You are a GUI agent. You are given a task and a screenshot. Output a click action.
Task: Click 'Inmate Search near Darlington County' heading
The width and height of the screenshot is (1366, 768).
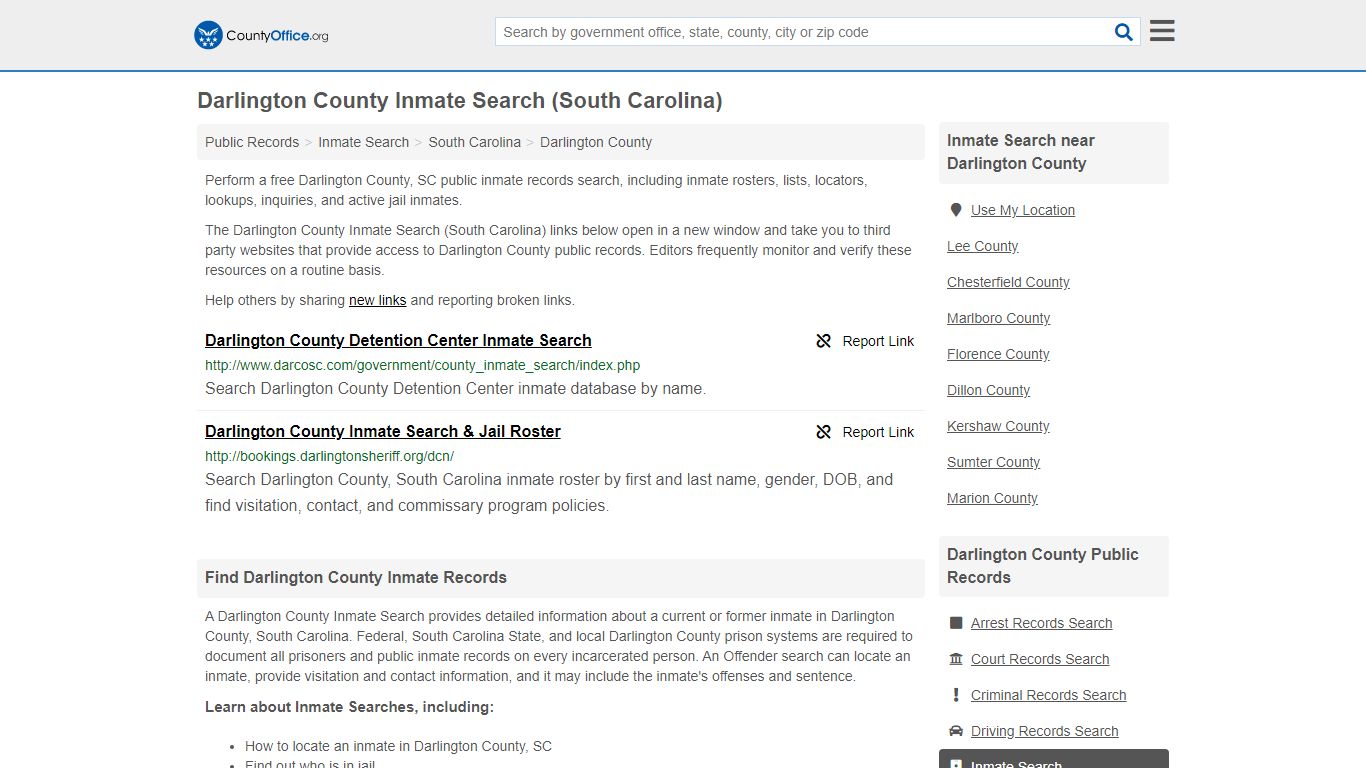click(1021, 152)
